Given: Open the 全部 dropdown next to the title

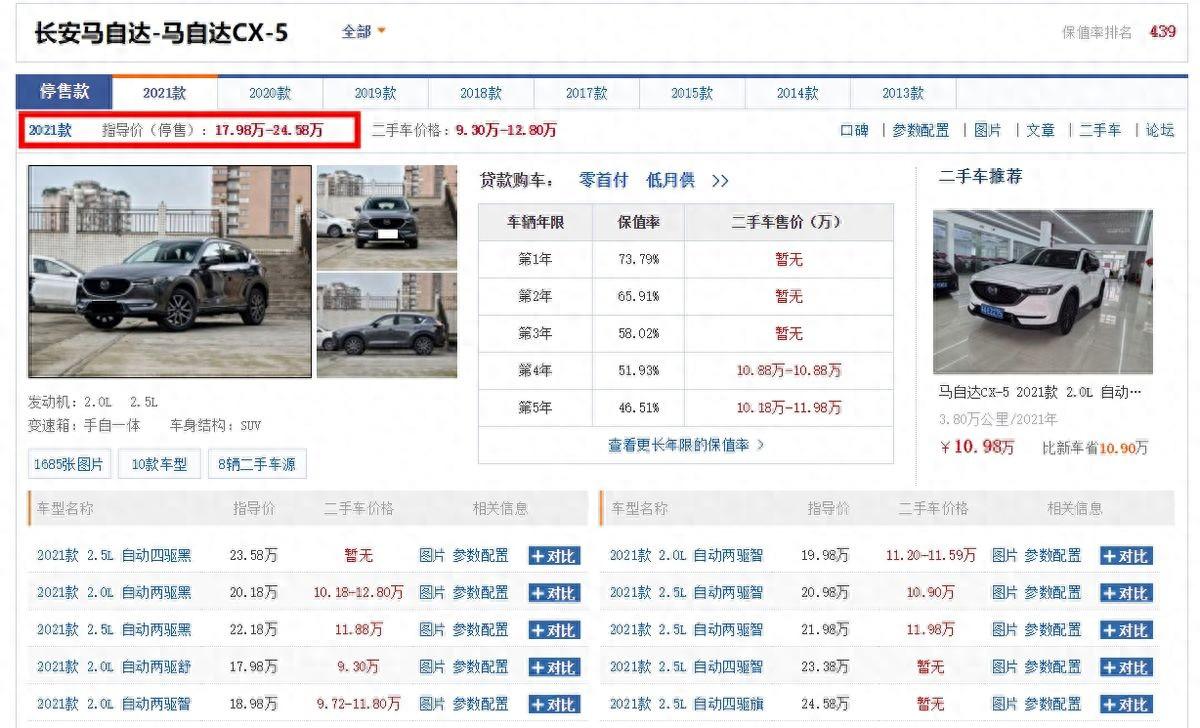Looking at the screenshot, I should click(363, 32).
